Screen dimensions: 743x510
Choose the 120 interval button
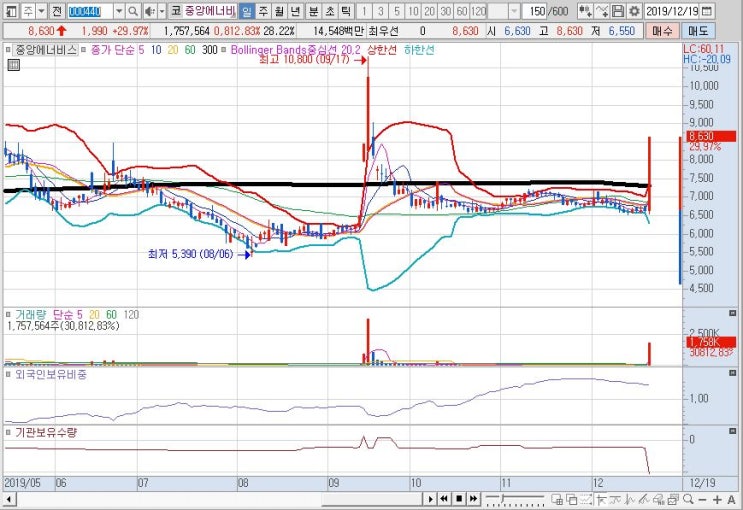tap(479, 10)
